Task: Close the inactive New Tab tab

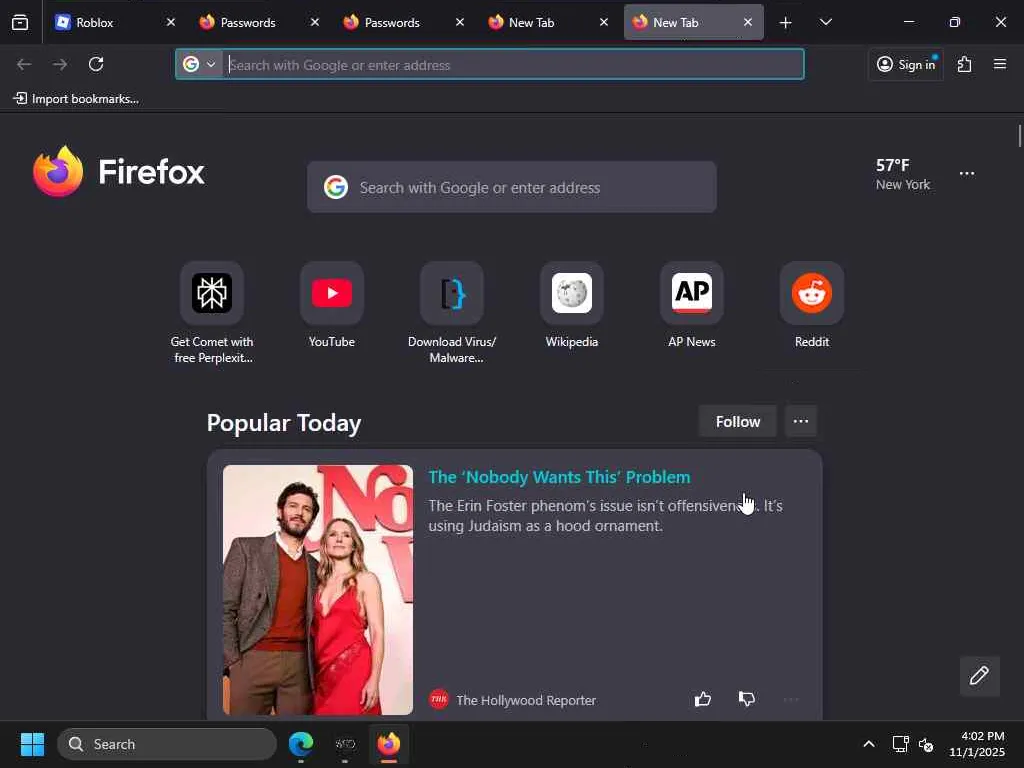Action: (604, 22)
